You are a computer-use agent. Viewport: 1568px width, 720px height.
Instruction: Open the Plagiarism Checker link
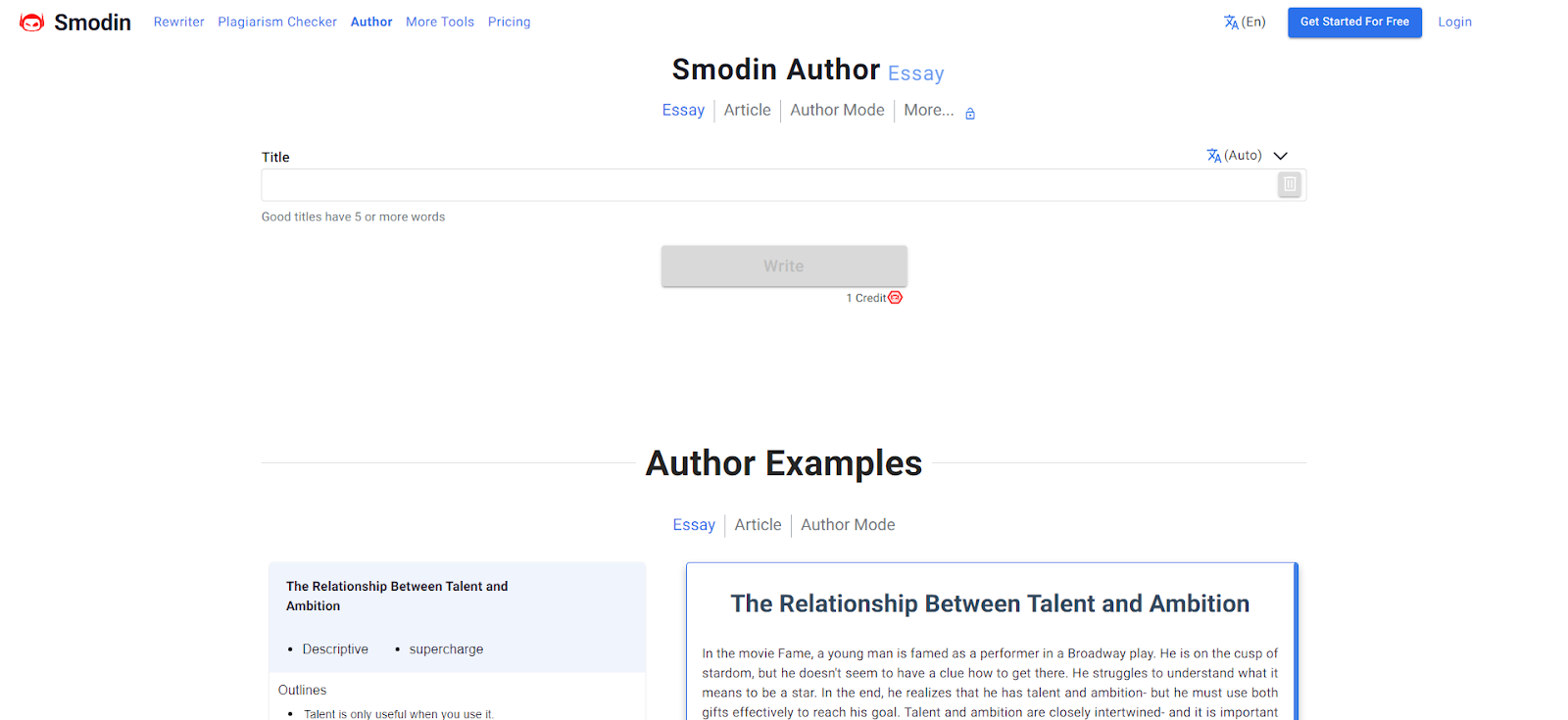(x=277, y=22)
